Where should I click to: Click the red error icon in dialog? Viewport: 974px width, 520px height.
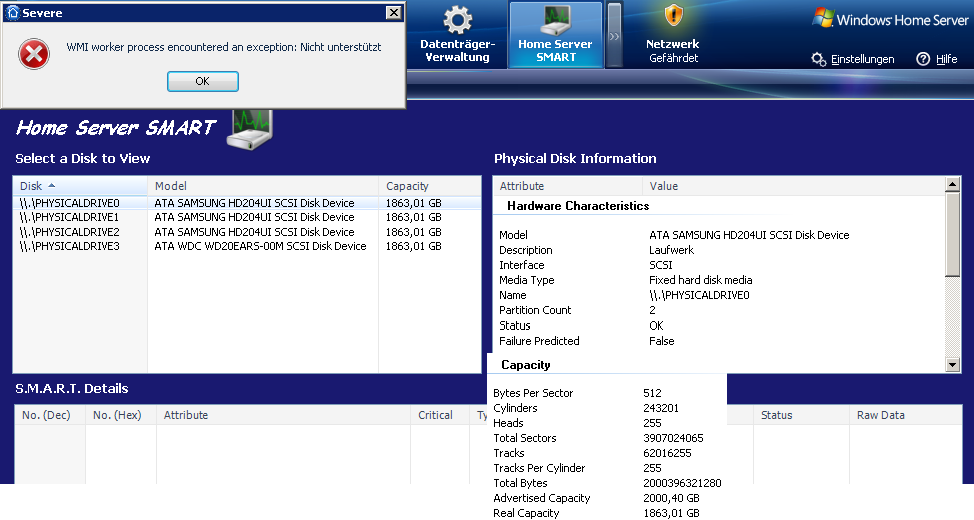[x=34, y=54]
